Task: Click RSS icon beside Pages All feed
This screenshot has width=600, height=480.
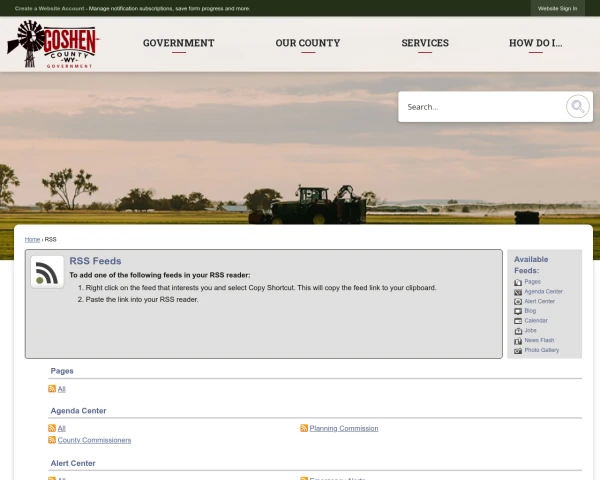Action: click(x=52, y=389)
